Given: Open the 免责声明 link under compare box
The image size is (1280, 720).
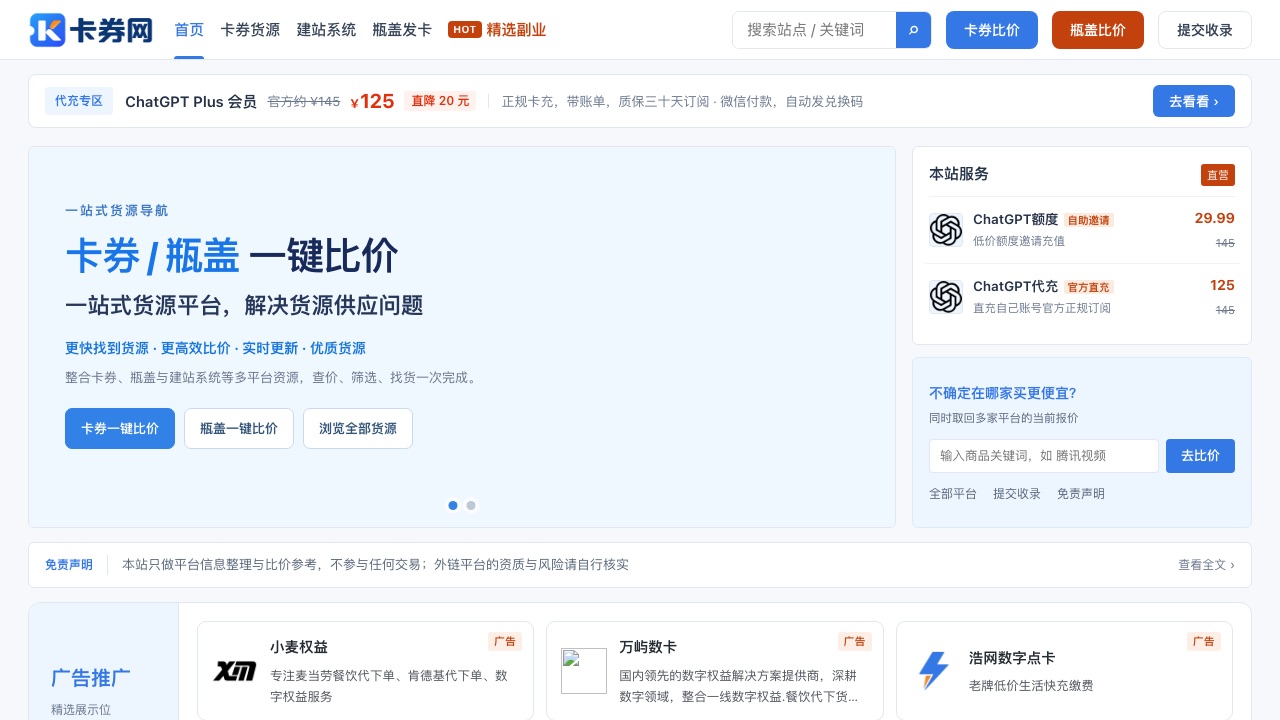Looking at the screenshot, I should coord(1081,494).
